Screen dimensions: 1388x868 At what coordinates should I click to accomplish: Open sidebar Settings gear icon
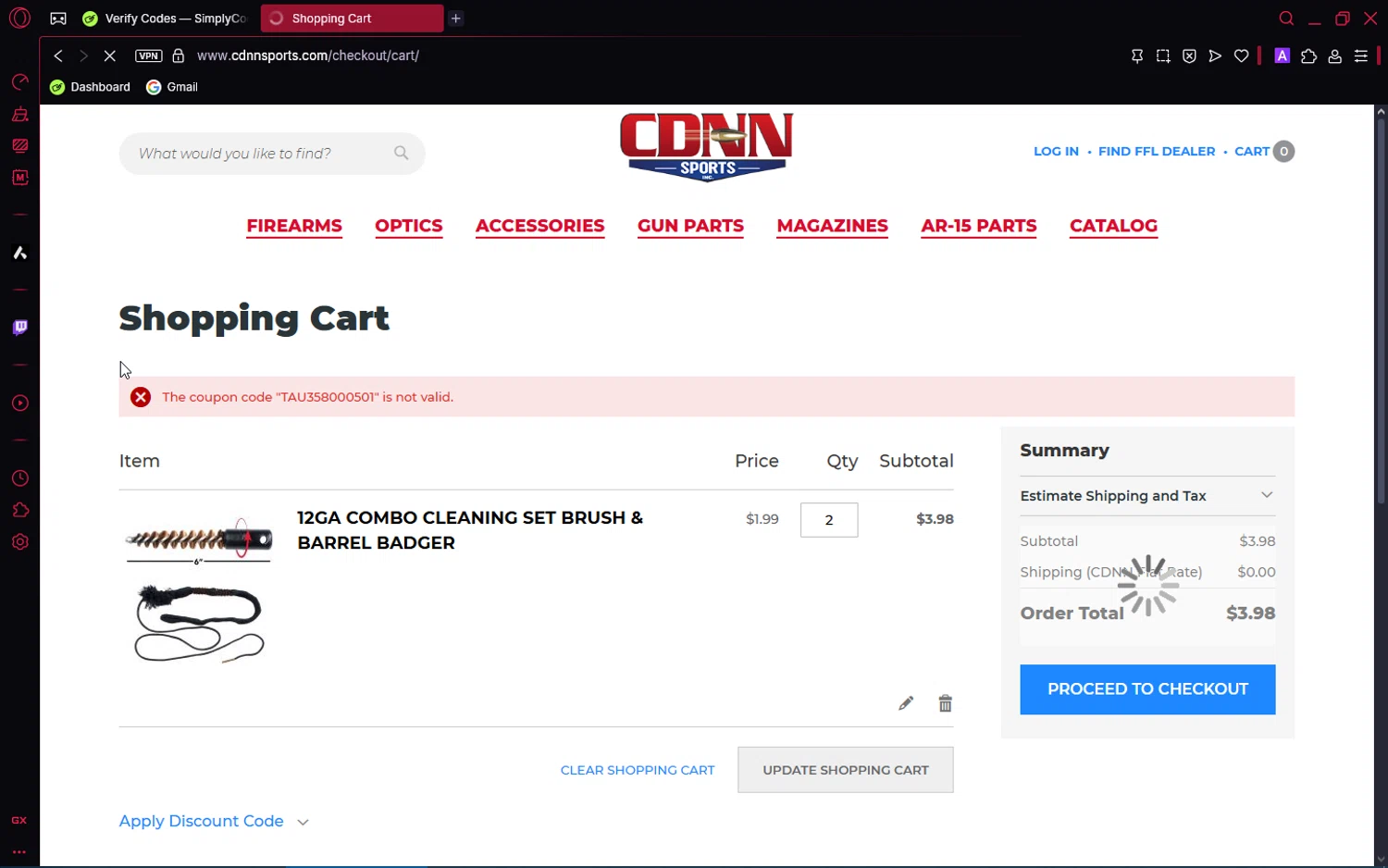tap(19, 542)
